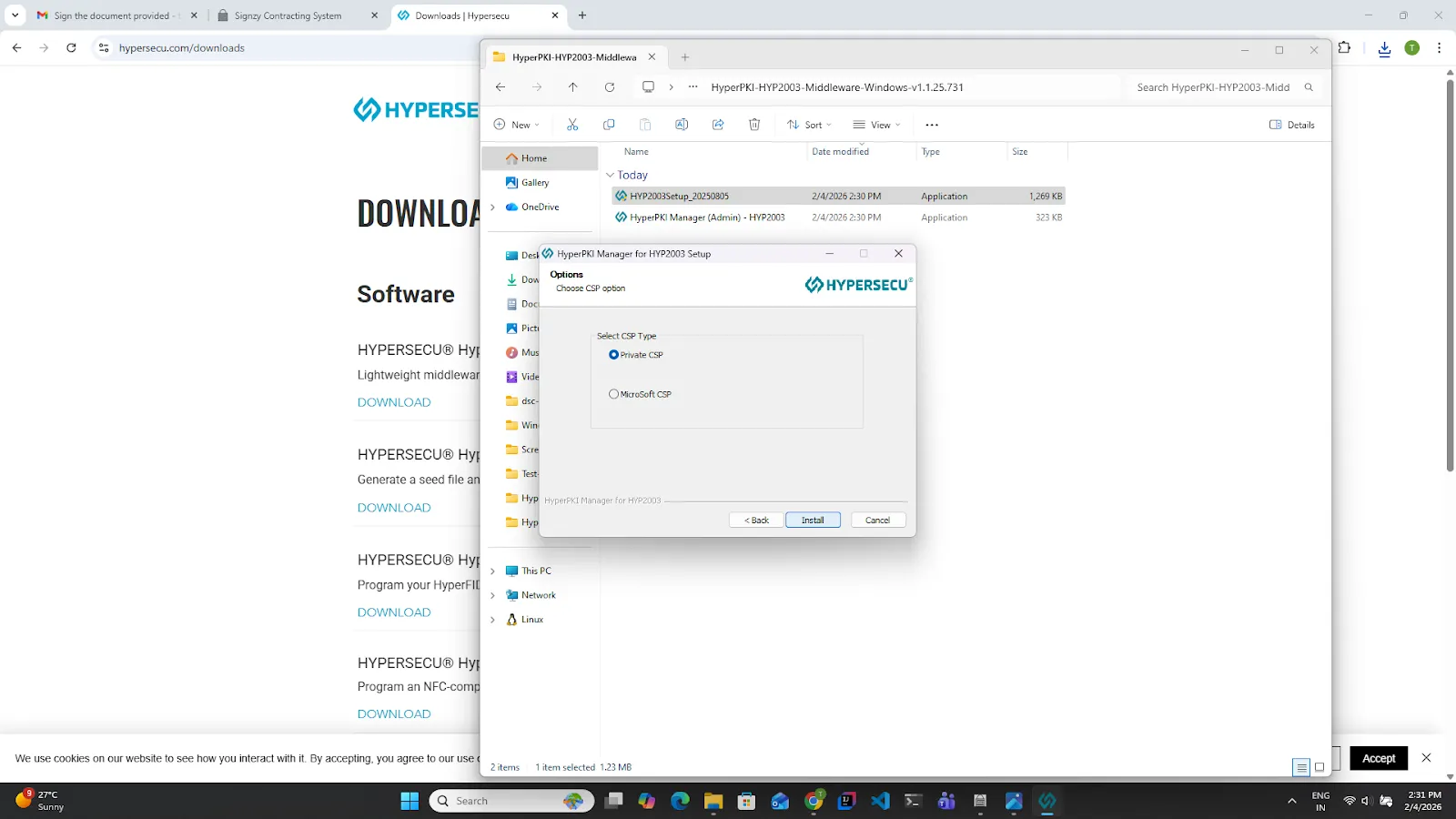This screenshot has width=1456, height=819.
Task: Click the Search HyperPKI folder field
Action: [1224, 87]
